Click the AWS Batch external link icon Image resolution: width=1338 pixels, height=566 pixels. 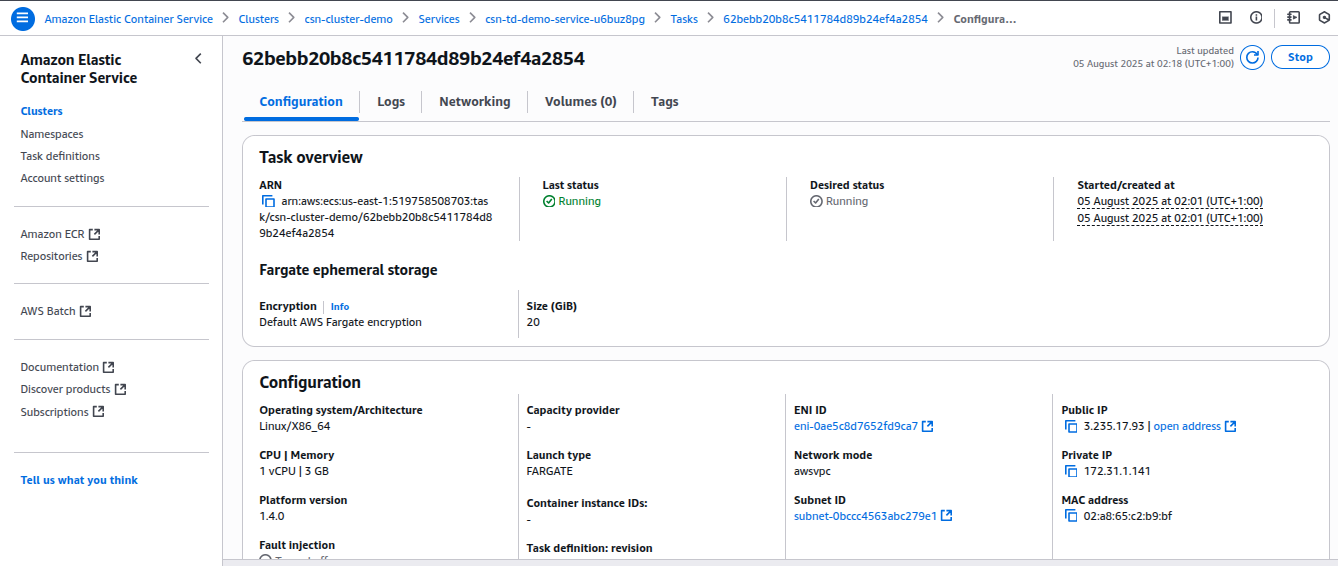point(86,311)
